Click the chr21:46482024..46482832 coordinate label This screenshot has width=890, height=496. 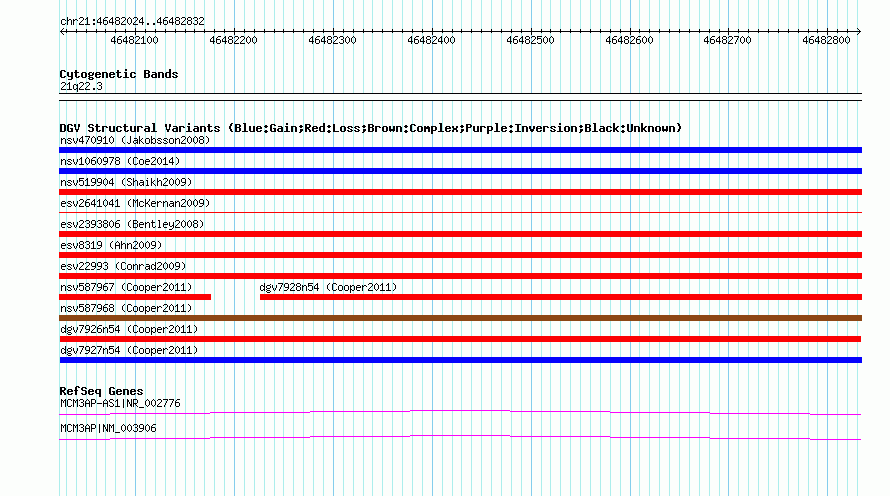[132, 21]
